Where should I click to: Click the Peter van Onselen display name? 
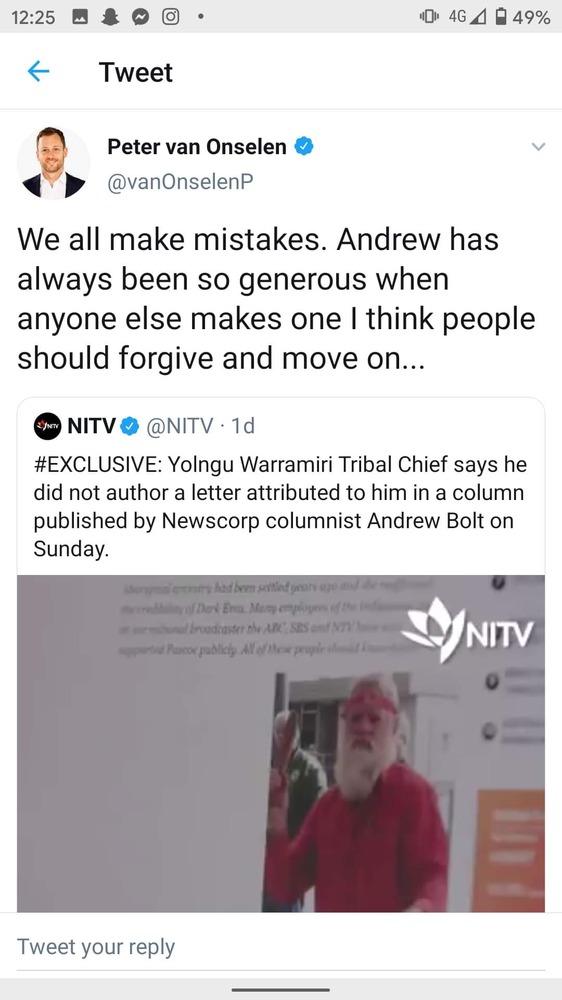click(196, 147)
